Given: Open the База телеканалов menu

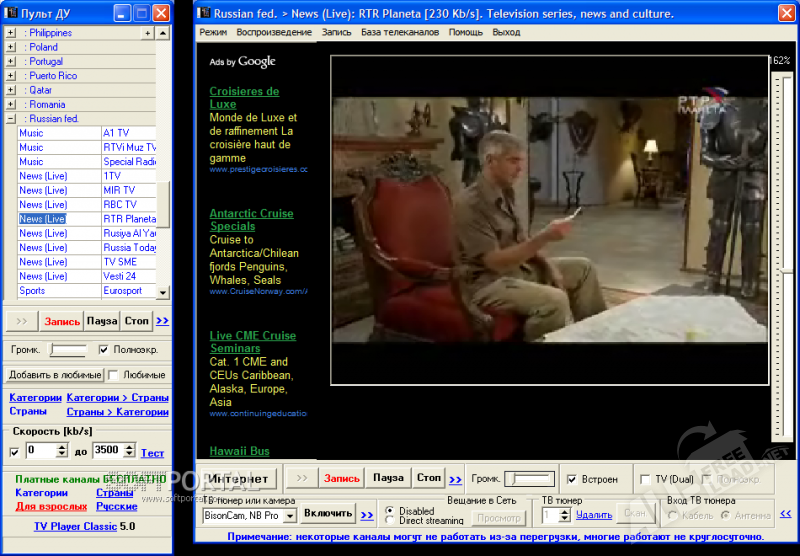Looking at the screenshot, I should click(400, 32).
